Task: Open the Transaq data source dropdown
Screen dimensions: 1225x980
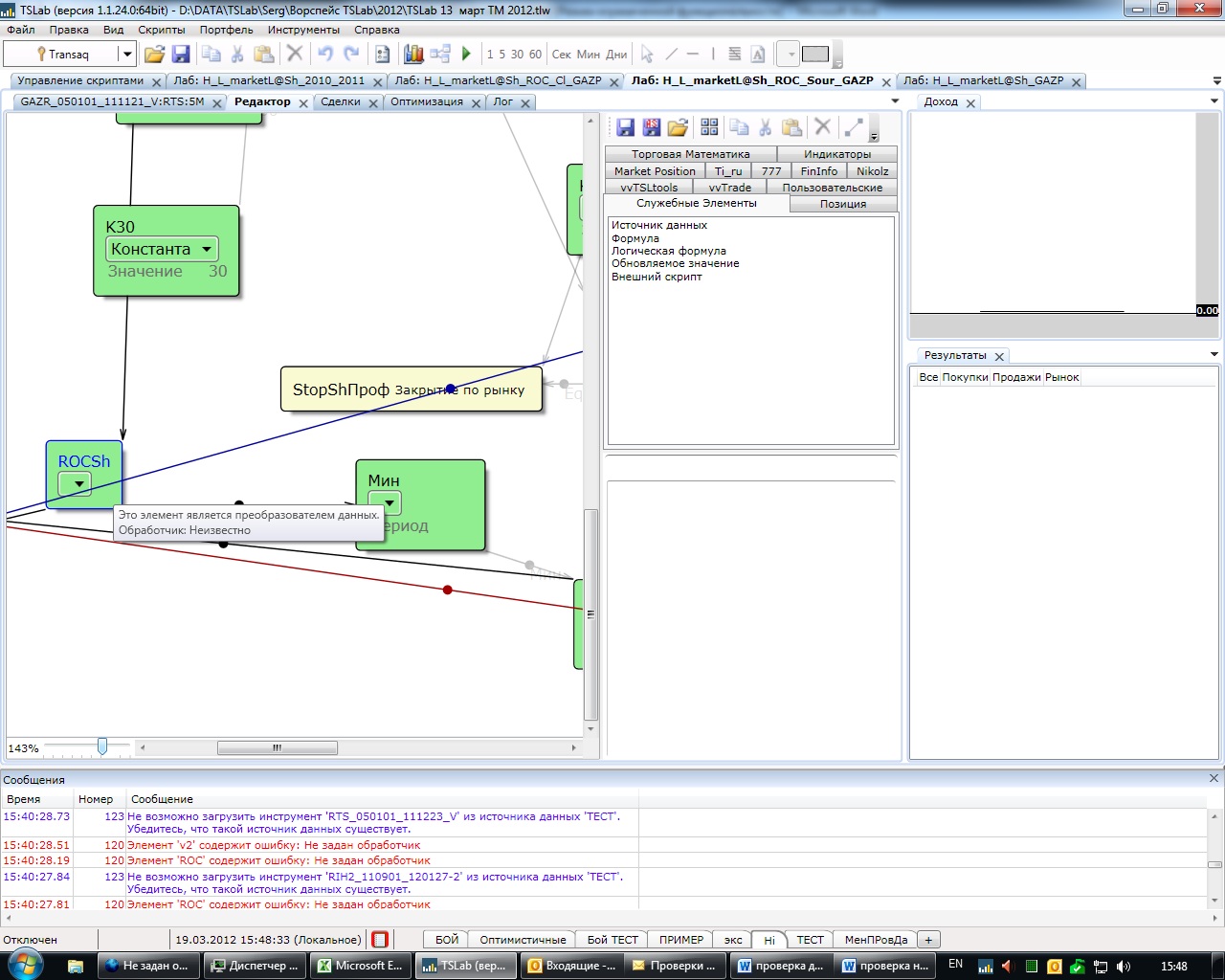Action: click(125, 55)
